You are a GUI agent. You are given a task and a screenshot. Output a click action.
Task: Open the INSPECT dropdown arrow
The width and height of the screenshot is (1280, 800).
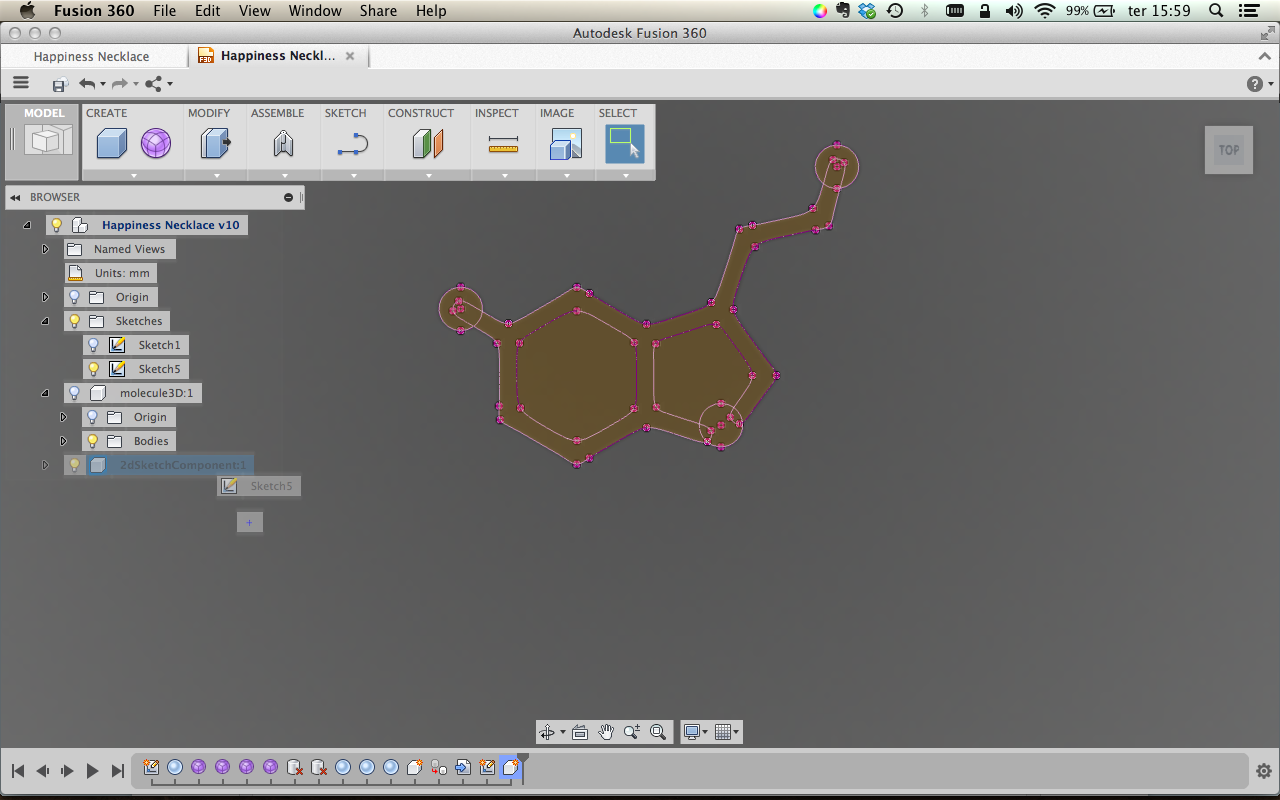pos(504,175)
